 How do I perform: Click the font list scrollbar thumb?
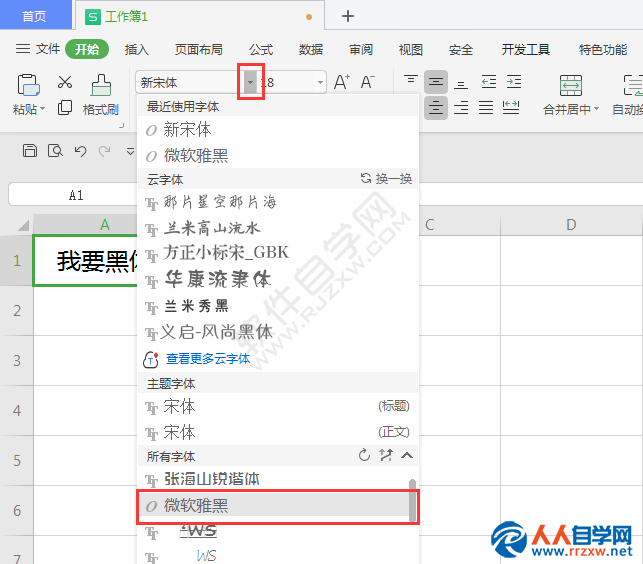point(413,500)
